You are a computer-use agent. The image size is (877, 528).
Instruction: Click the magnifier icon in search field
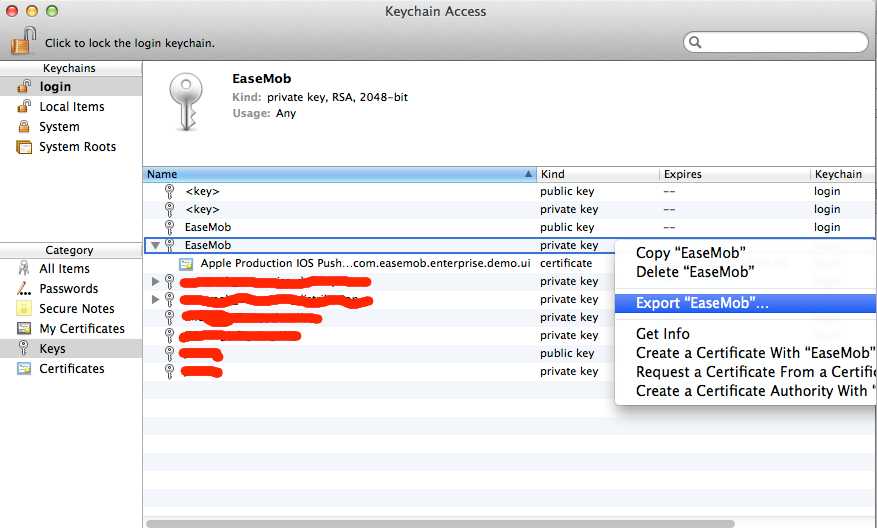[x=695, y=42]
